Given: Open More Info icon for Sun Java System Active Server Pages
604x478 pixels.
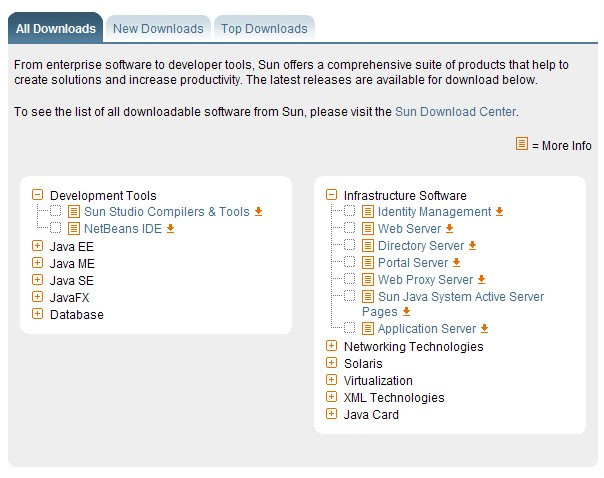Looking at the screenshot, I should 368,297.
